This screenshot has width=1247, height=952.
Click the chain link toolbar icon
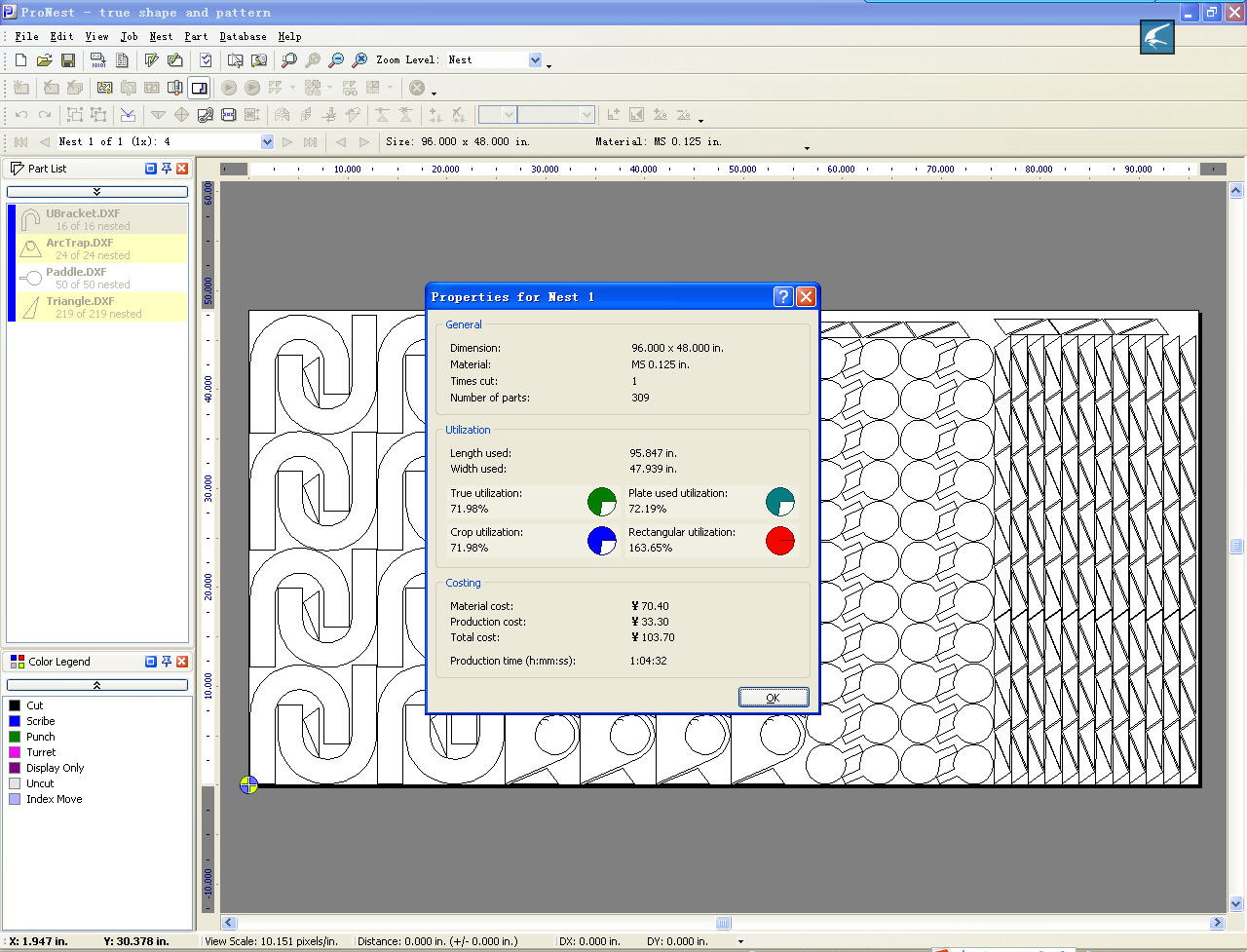click(x=206, y=115)
